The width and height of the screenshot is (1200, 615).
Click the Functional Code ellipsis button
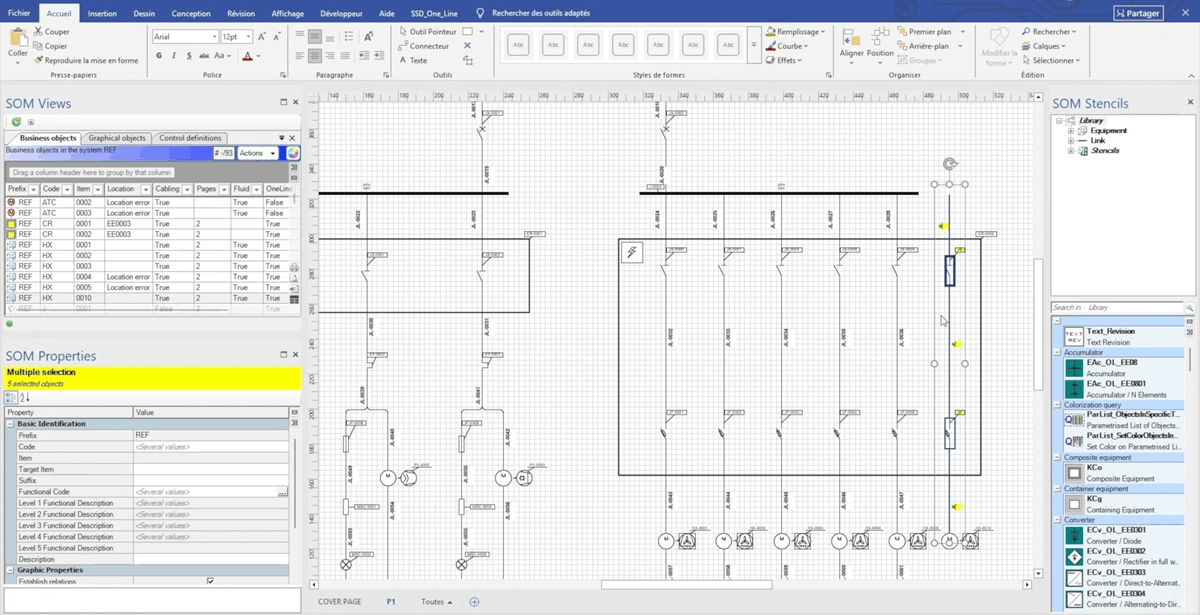(x=282, y=492)
